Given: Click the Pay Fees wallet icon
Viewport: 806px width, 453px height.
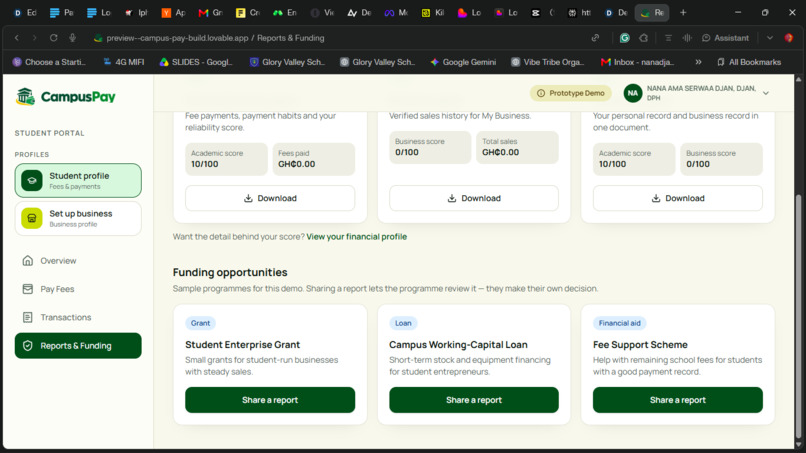Looking at the screenshot, I should click(28, 289).
